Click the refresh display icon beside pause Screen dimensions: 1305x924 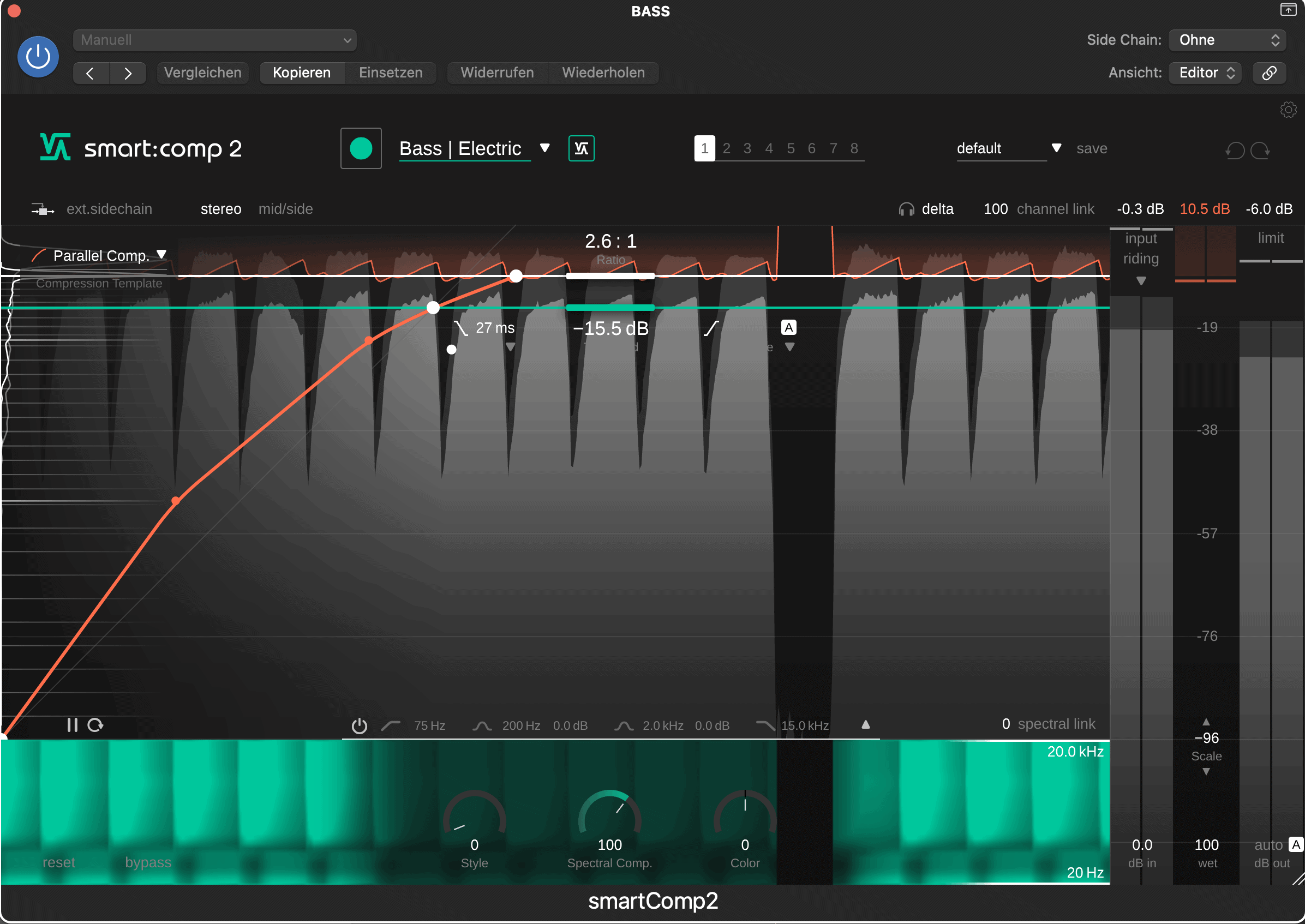coord(95,725)
